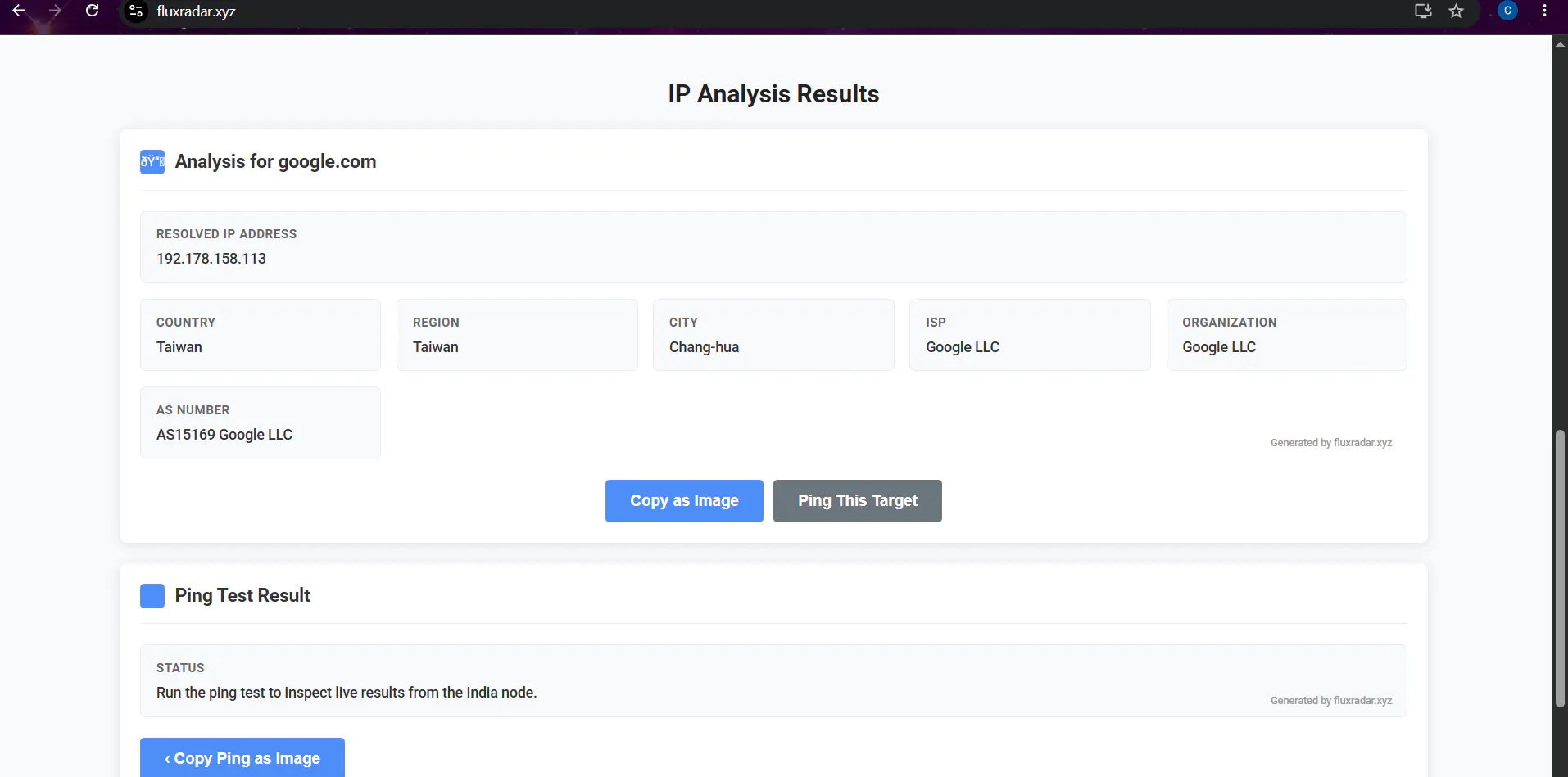Click the ping status message text
This screenshot has width=1568, height=777.
tap(347, 693)
